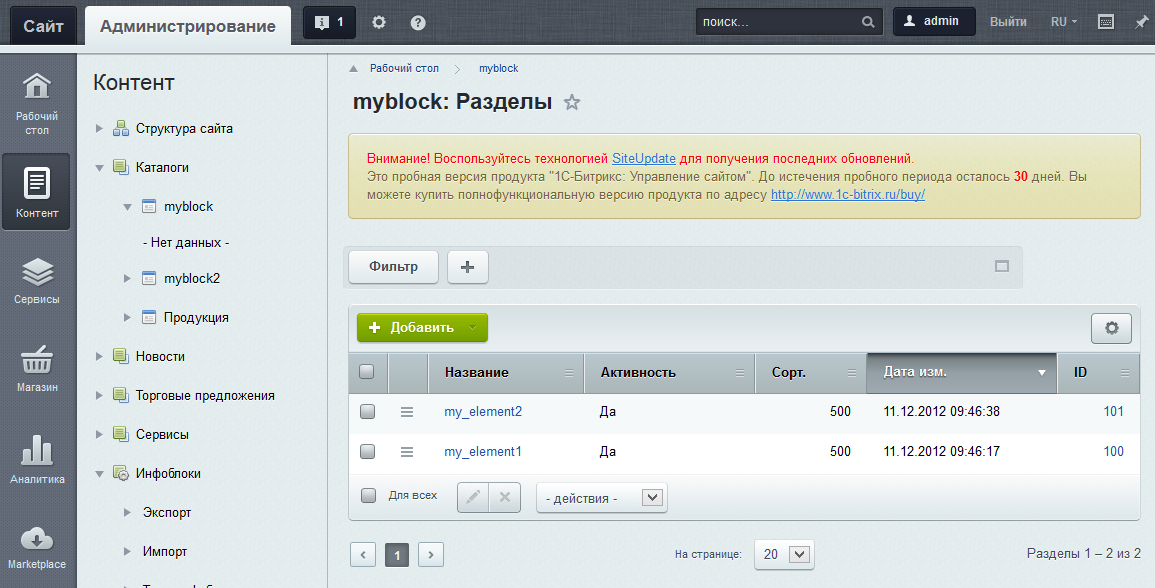1155x588 pixels.
Task: Open the На странице count dropdown
Action: tap(784, 554)
